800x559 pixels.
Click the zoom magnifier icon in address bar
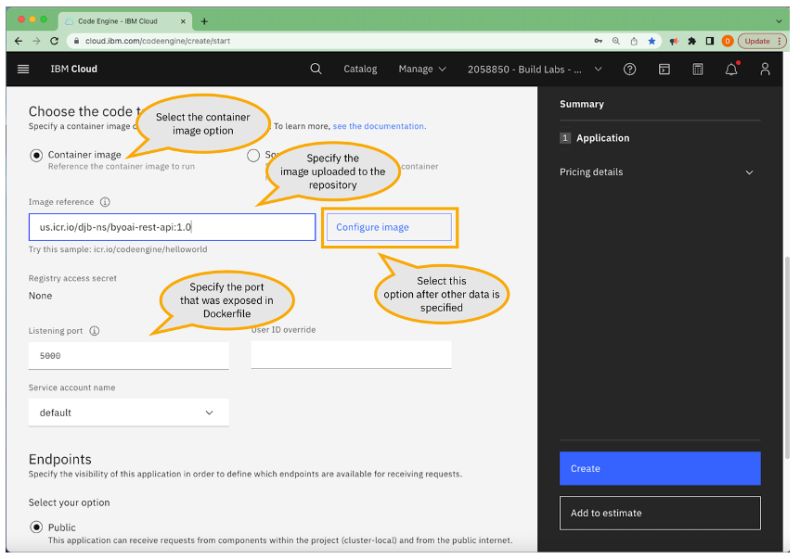pyautogui.click(x=616, y=41)
